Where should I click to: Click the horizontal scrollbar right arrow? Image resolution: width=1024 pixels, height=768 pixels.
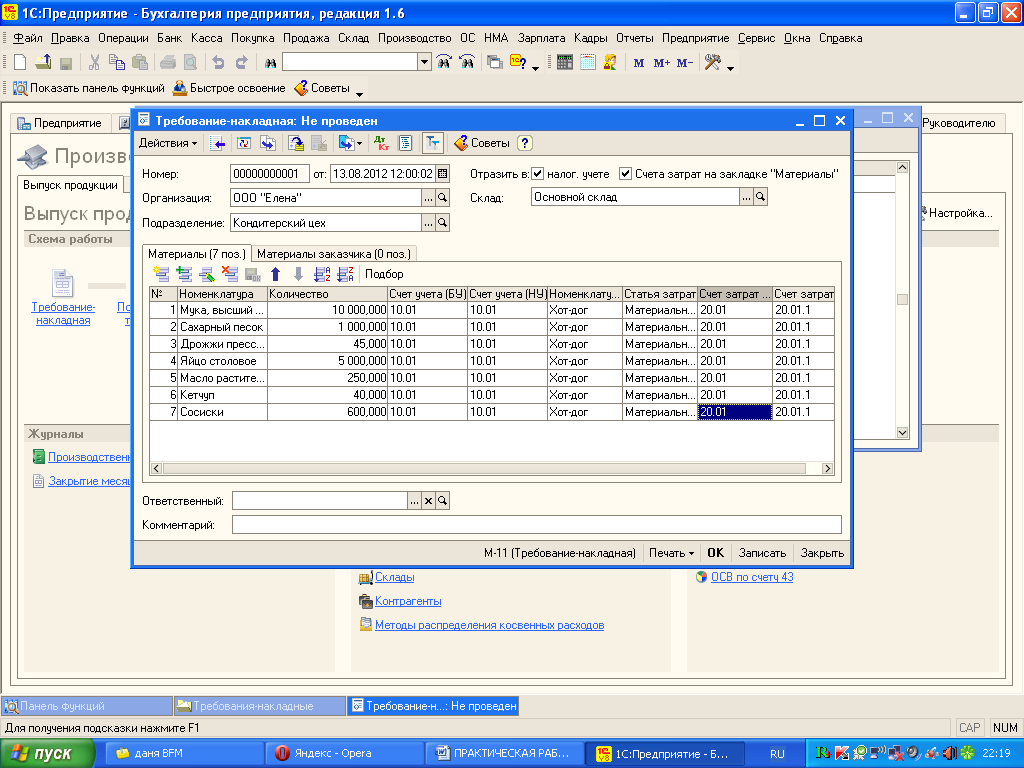point(827,468)
